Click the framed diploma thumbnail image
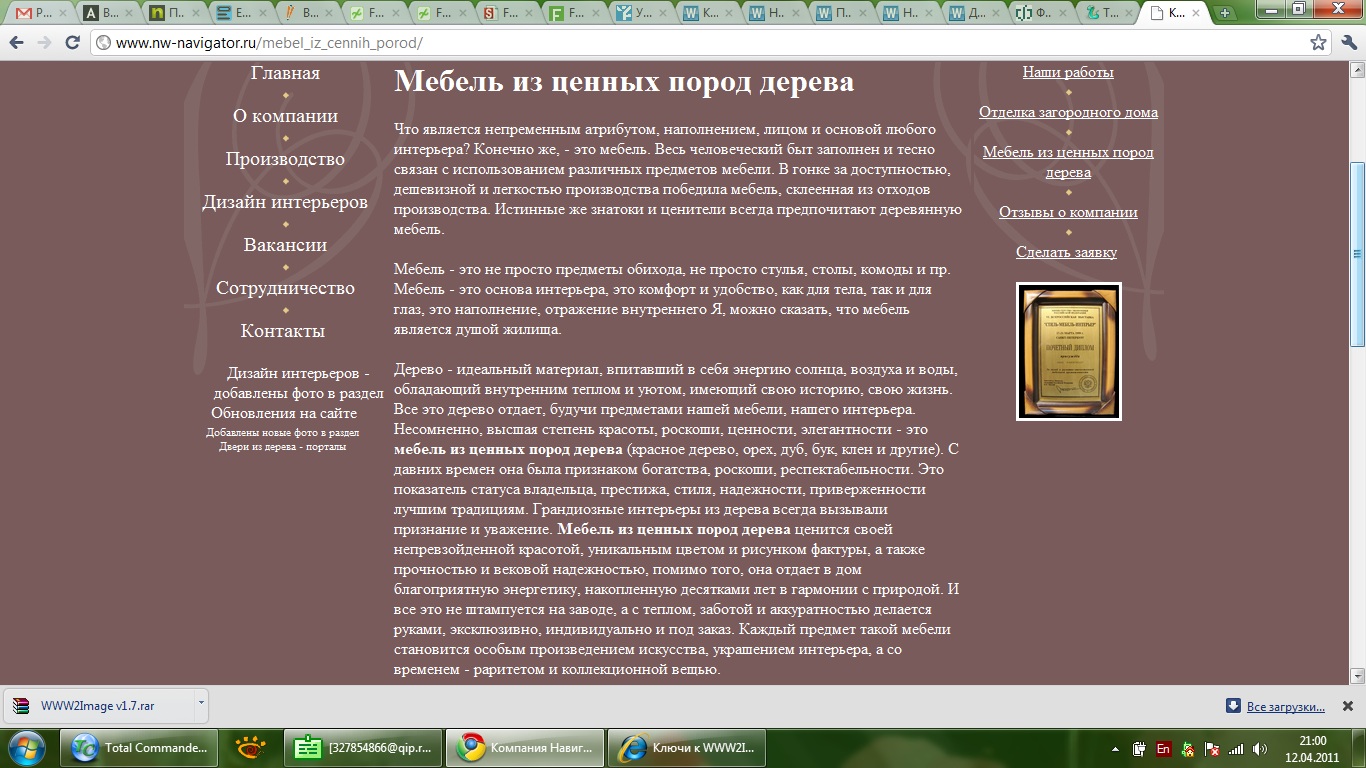The width and height of the screenshot is (1366, 768). click(1069, 351)
